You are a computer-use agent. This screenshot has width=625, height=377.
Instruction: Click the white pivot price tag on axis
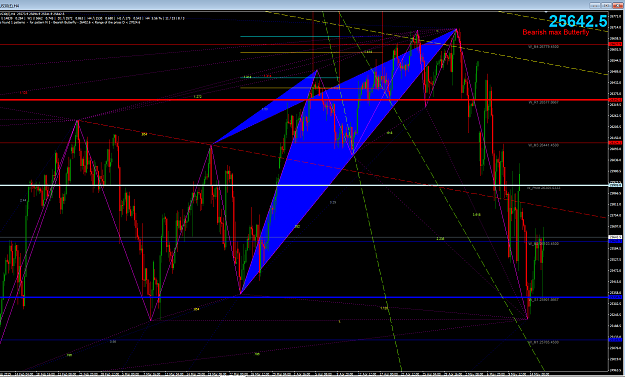click(616, 185)
